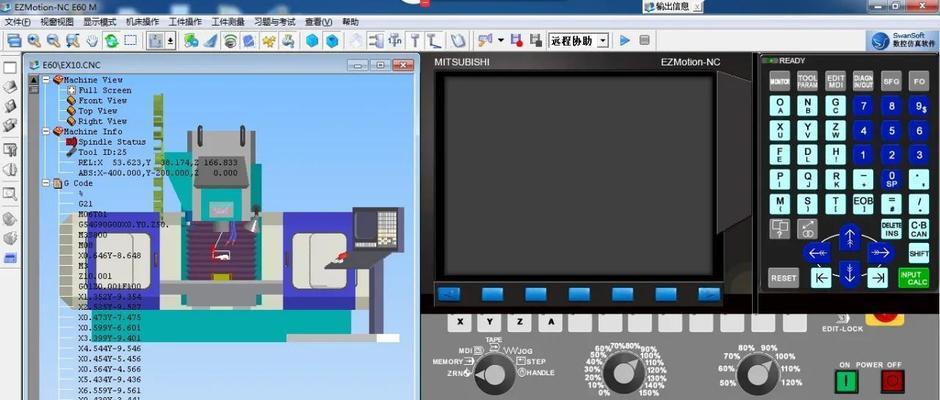This screenshot has height=400, width=940.
Task: Click the EDIT-LOCK key switch
Action: [842, 318]
